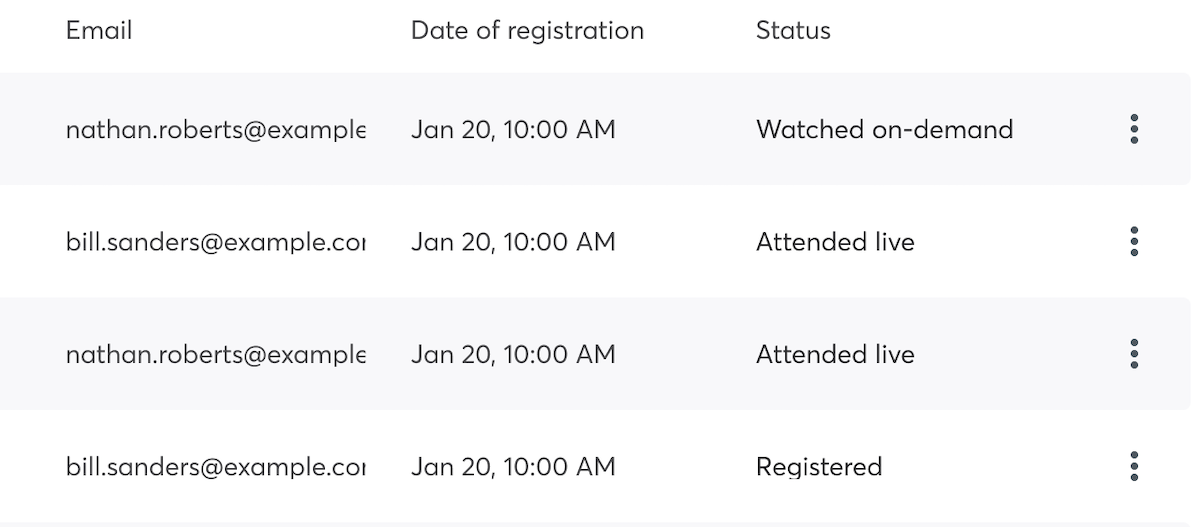This screenshot has height=527, width=1200.
Task: Open the three-dot menu for Watched on-demand row
Action: pos(1134,129)
